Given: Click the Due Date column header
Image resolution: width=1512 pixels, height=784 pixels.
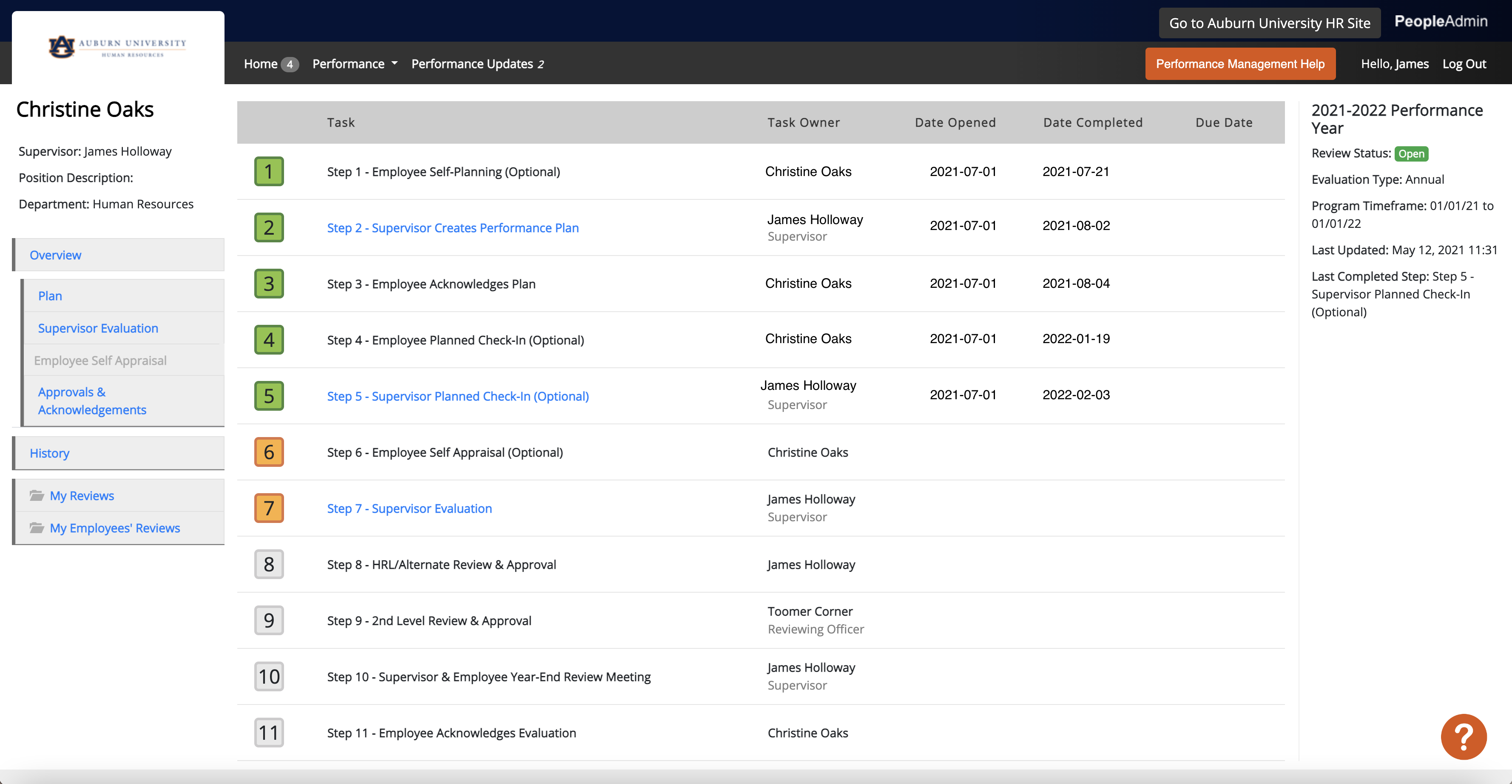Looking at the screenshot, I should click(x=1224, y=122).
